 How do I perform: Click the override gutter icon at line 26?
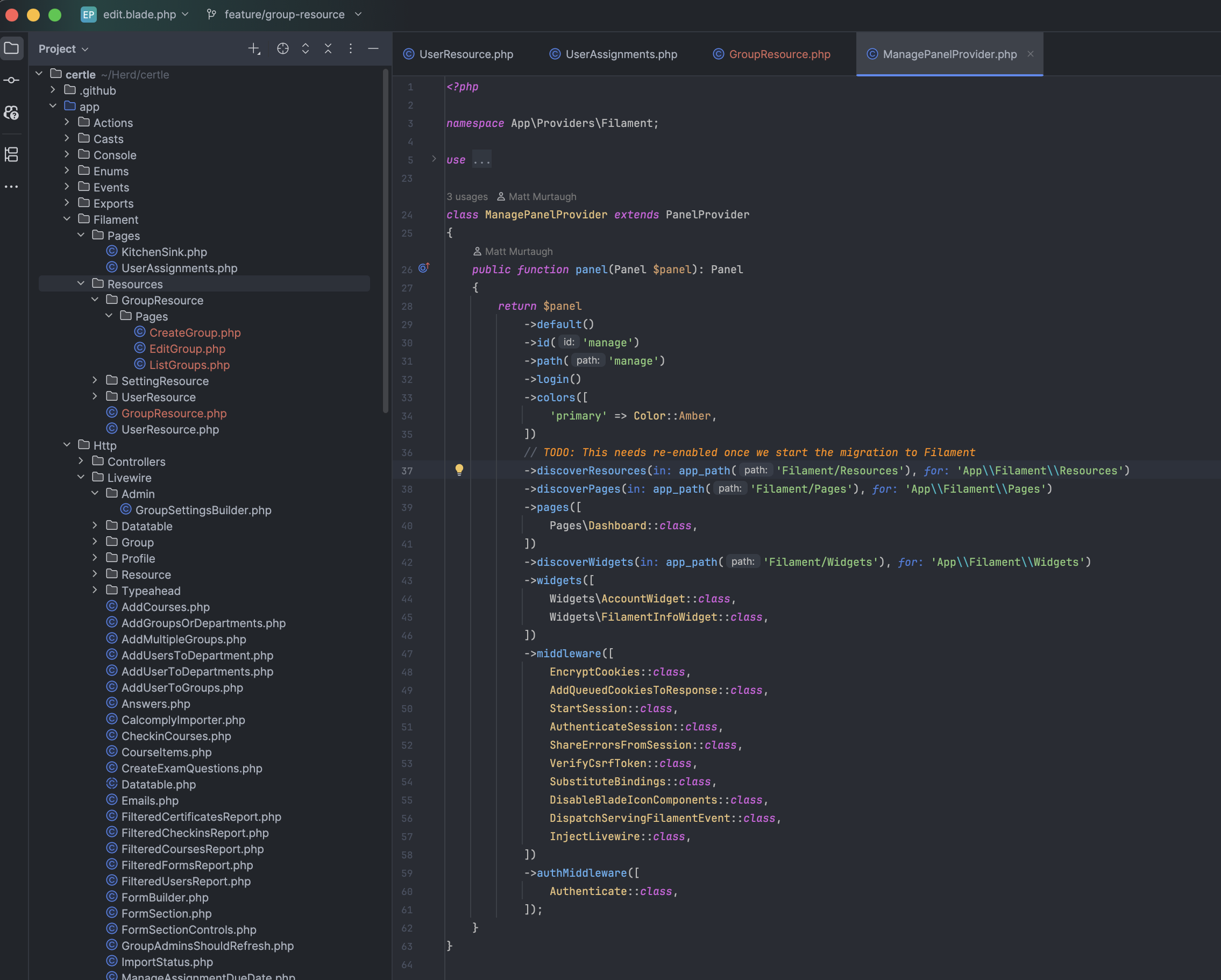(424, 268)
